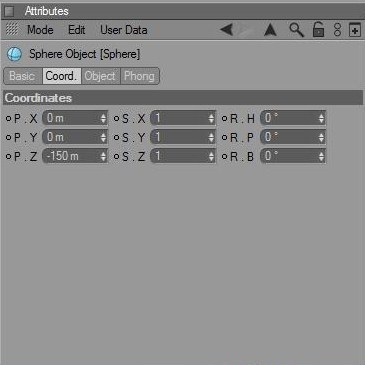
Task: Toggle the keyframe circle next to P . X
Action: [8, 118]
